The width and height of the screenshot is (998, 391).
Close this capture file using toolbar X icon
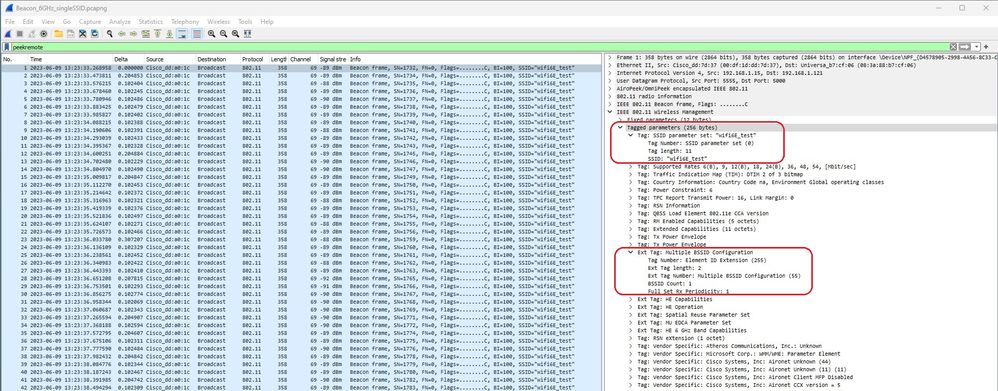[83, 33]
